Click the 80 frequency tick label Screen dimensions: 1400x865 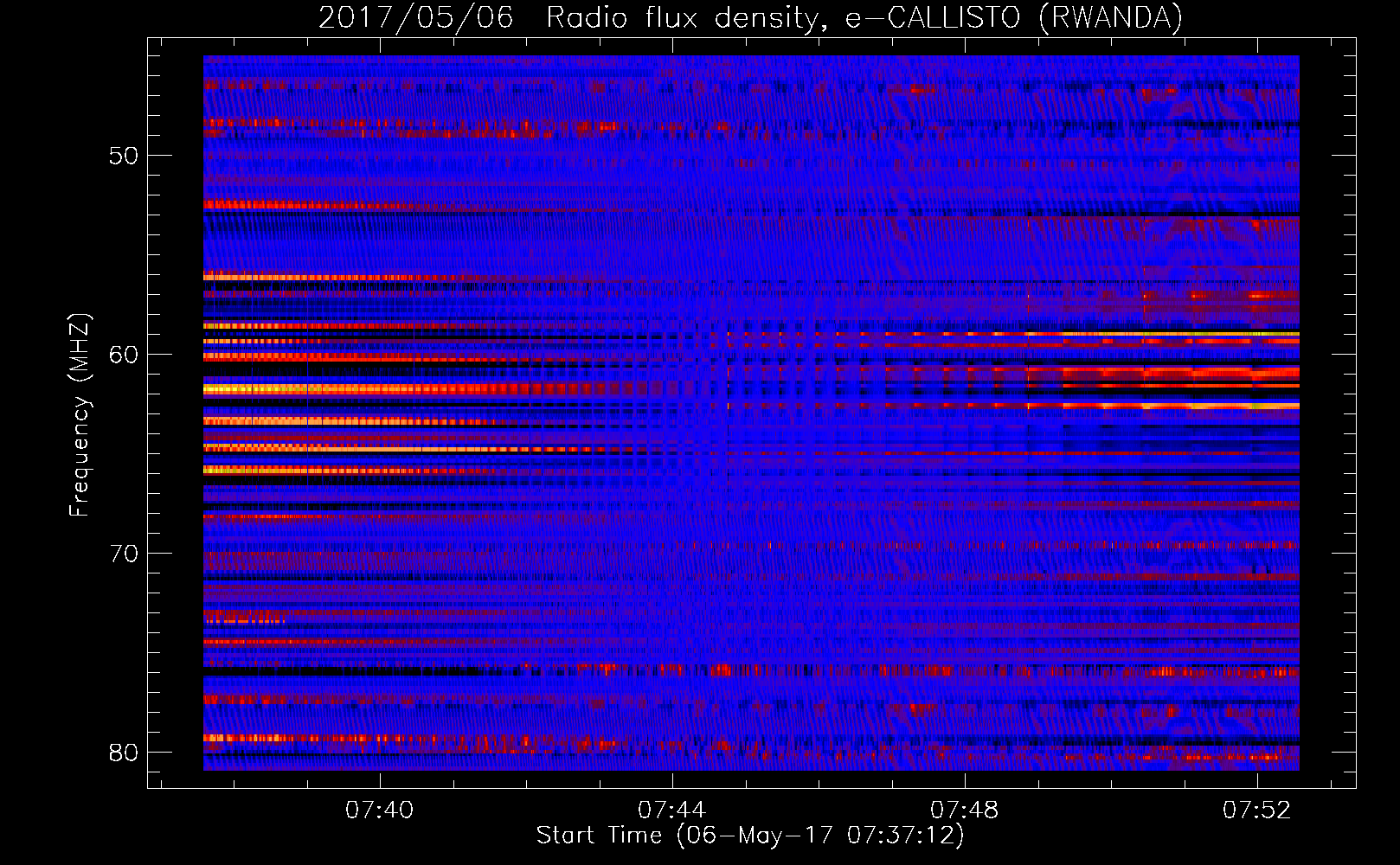tap(124, 753)
